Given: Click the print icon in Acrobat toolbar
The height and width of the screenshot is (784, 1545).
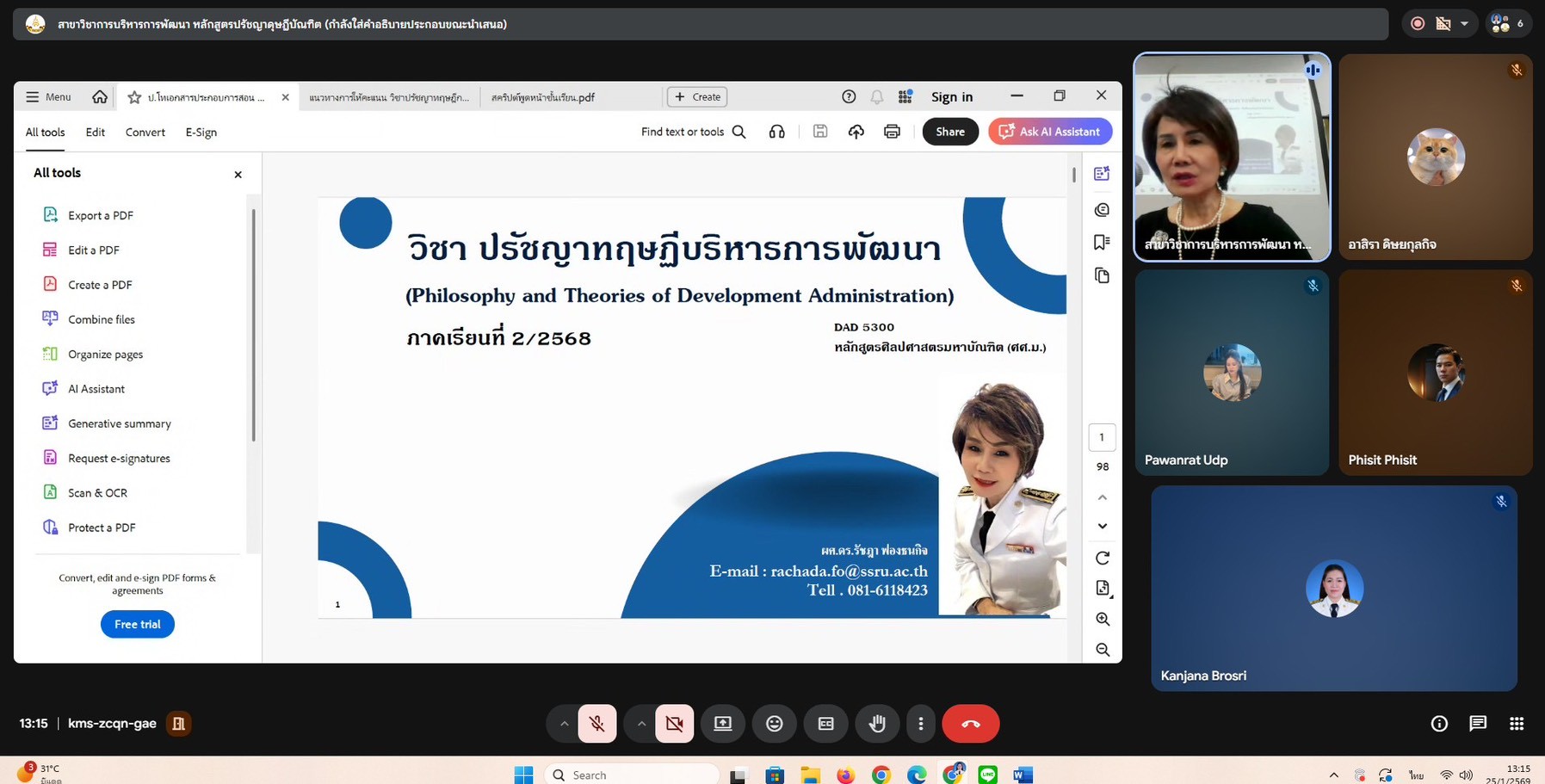Looking at the screenshot, I should pos(892,132).
